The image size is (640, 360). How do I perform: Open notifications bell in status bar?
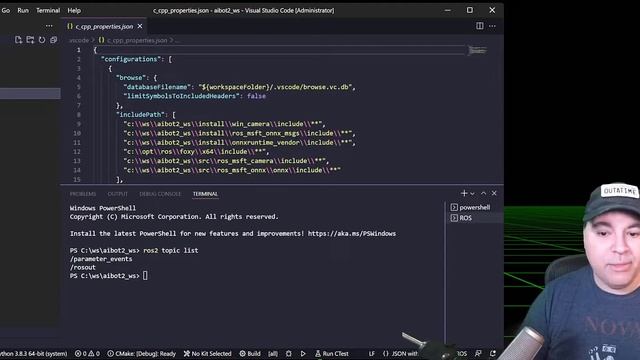(x=493, y=353)
